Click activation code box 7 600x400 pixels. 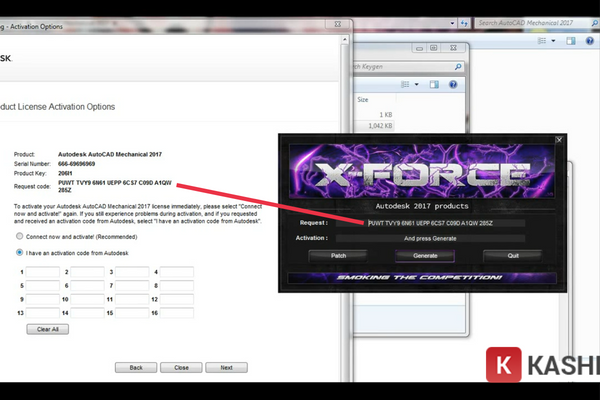click(132, 286)
